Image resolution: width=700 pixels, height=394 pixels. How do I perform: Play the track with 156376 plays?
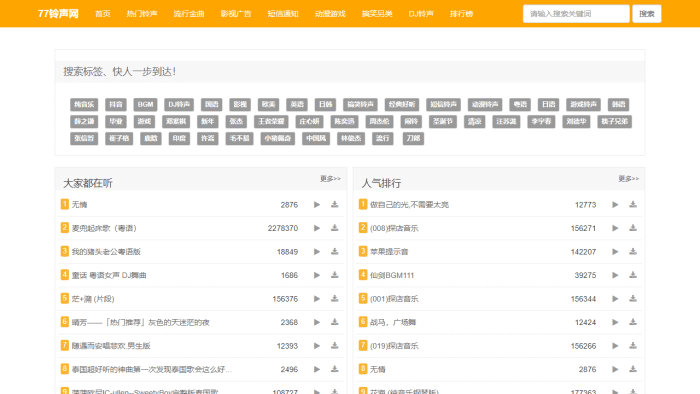point(317,299)
